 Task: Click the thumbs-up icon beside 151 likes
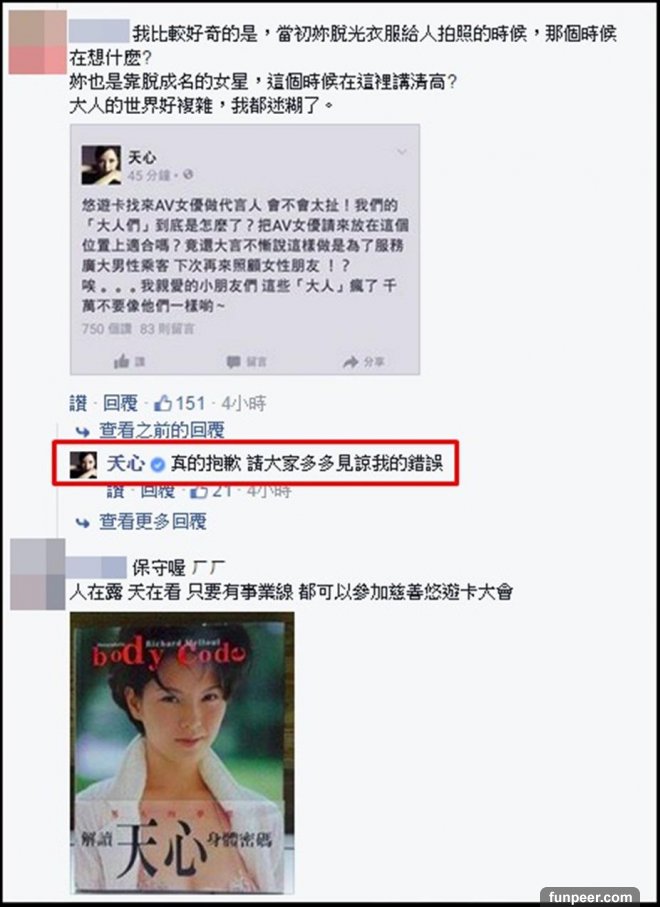click(163, 403)
